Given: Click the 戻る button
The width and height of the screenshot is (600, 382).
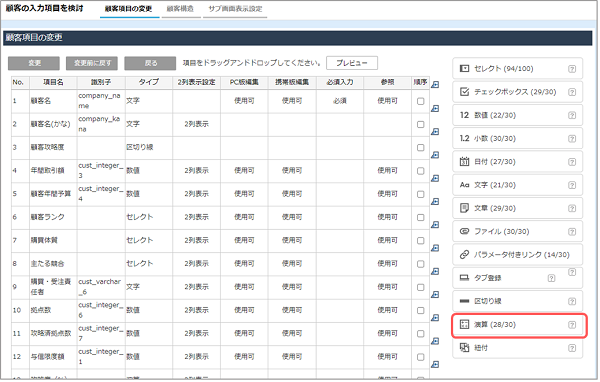Looking at the screenshot, I should tap(150, 63).
